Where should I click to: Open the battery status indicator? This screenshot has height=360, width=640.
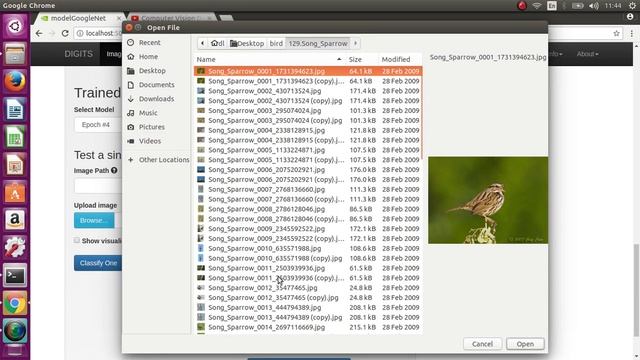(577, 6)
